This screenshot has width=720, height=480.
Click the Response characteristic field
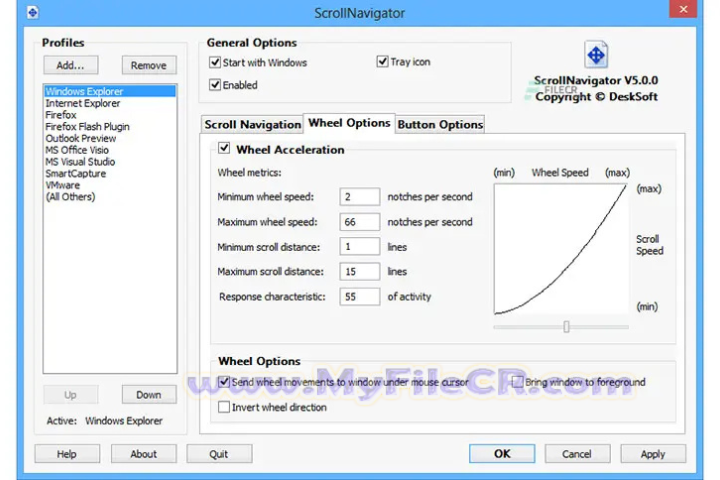360,297
